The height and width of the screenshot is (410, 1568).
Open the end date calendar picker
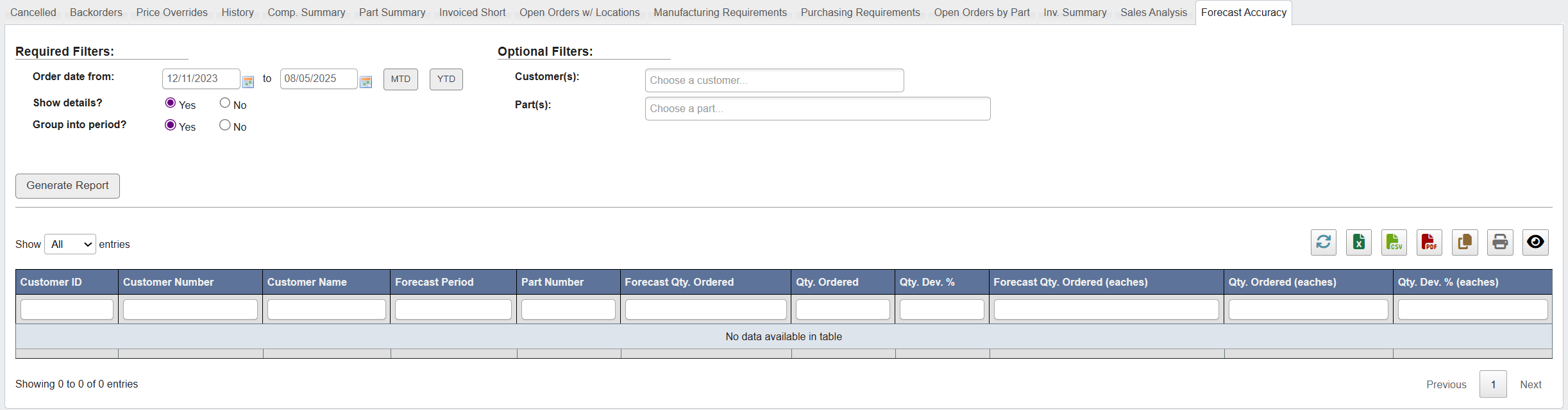click(x=366, y=81)
